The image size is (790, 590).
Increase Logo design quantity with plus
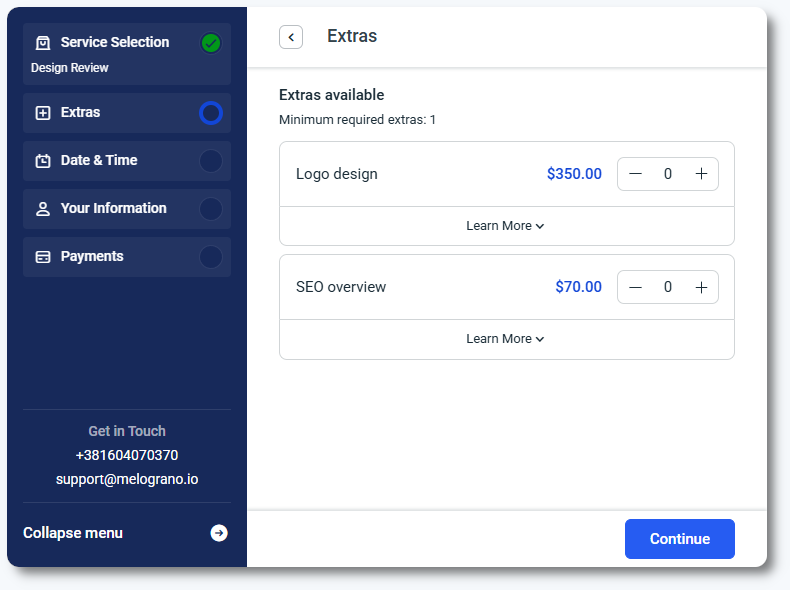coord(701,174)
